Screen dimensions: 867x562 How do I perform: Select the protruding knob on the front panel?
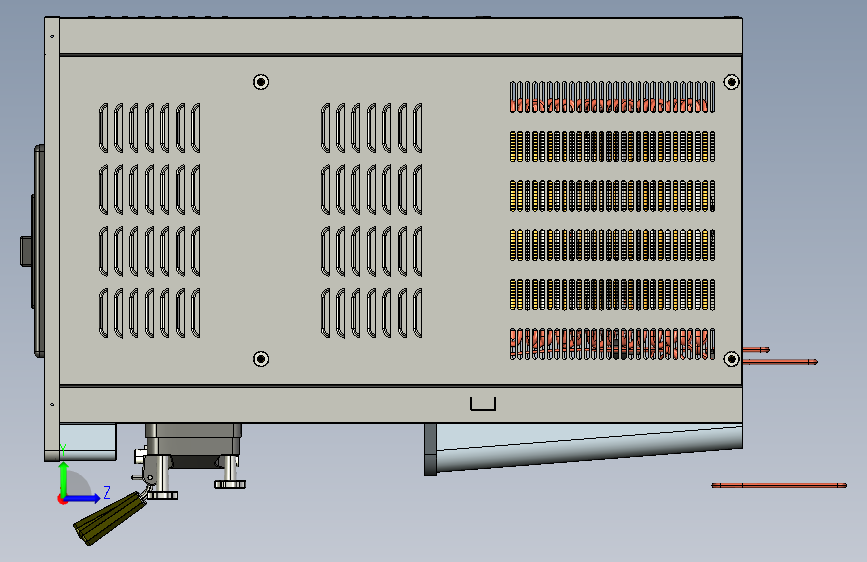[x=26, y=252]
